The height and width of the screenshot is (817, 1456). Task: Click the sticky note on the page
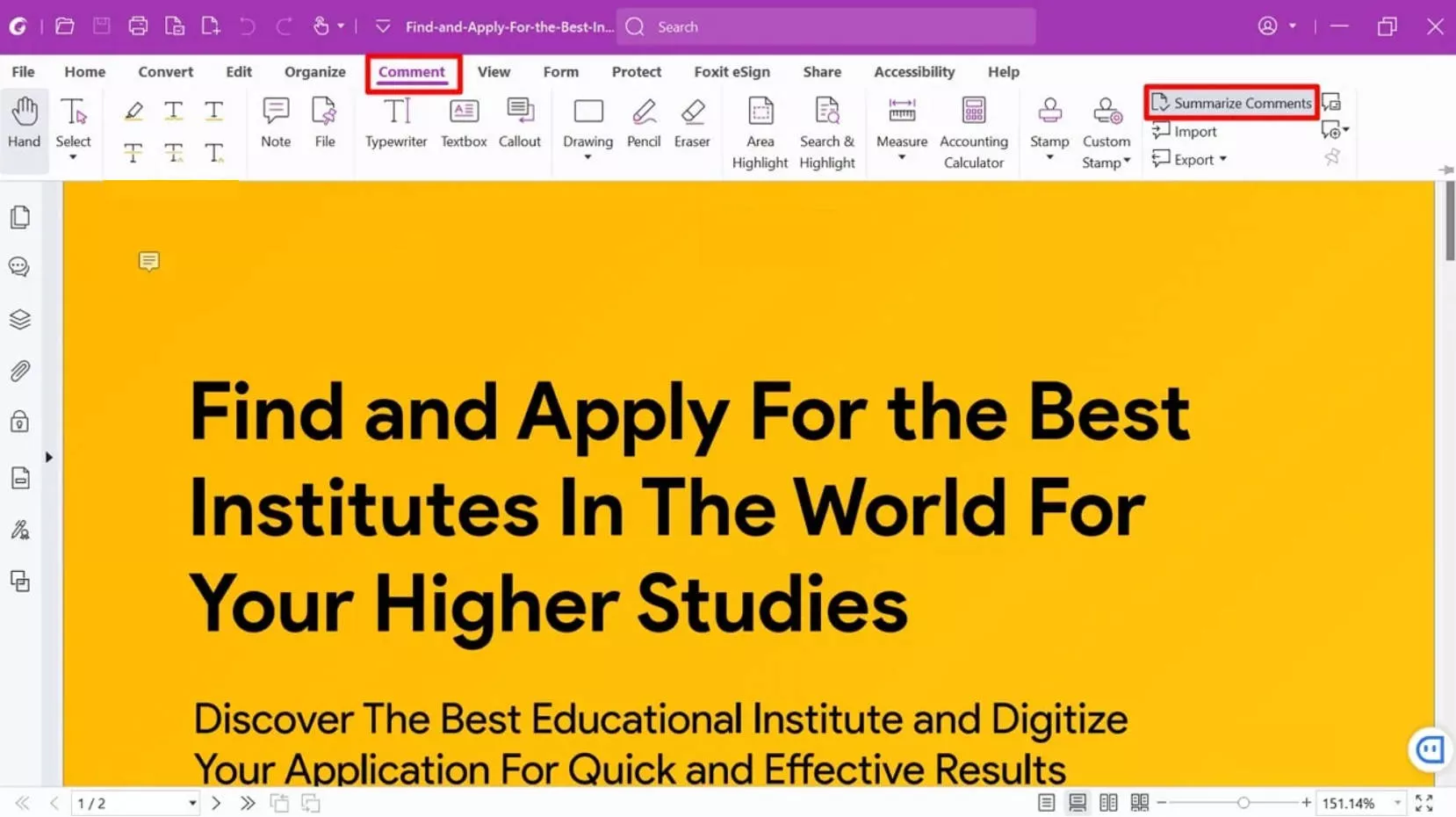[149, 262]
